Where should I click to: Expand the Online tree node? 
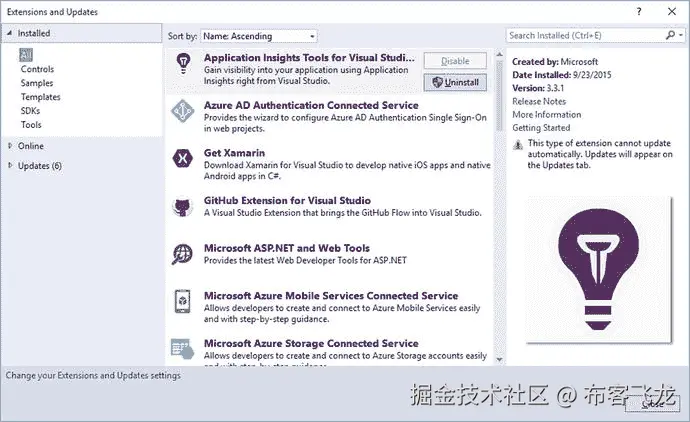point(10,146)
